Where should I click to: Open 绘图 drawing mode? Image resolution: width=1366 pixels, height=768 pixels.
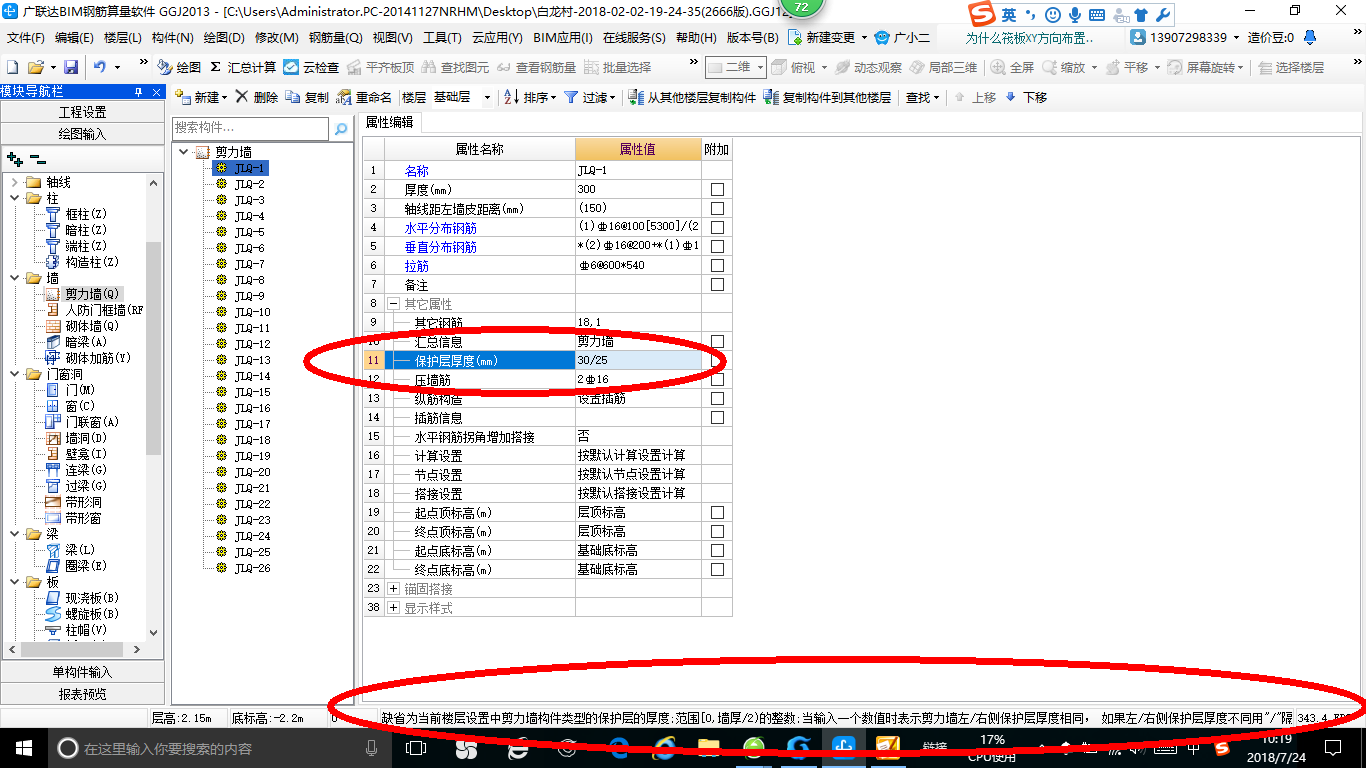point(180,67)
